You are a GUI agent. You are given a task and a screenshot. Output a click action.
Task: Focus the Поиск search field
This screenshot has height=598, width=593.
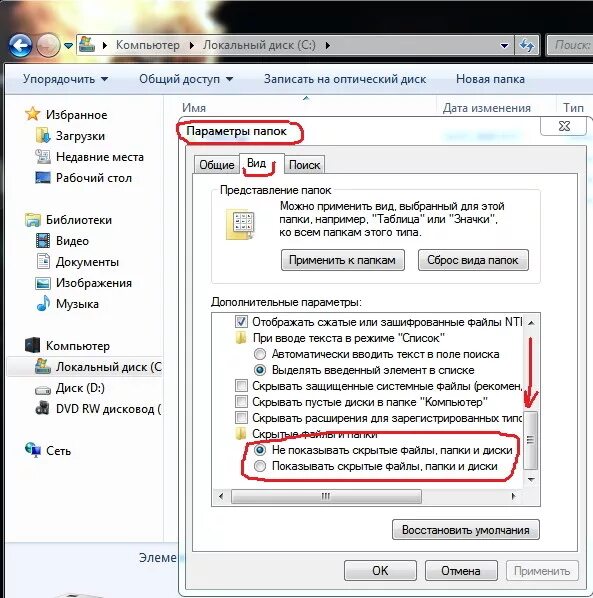click(570, 45)
